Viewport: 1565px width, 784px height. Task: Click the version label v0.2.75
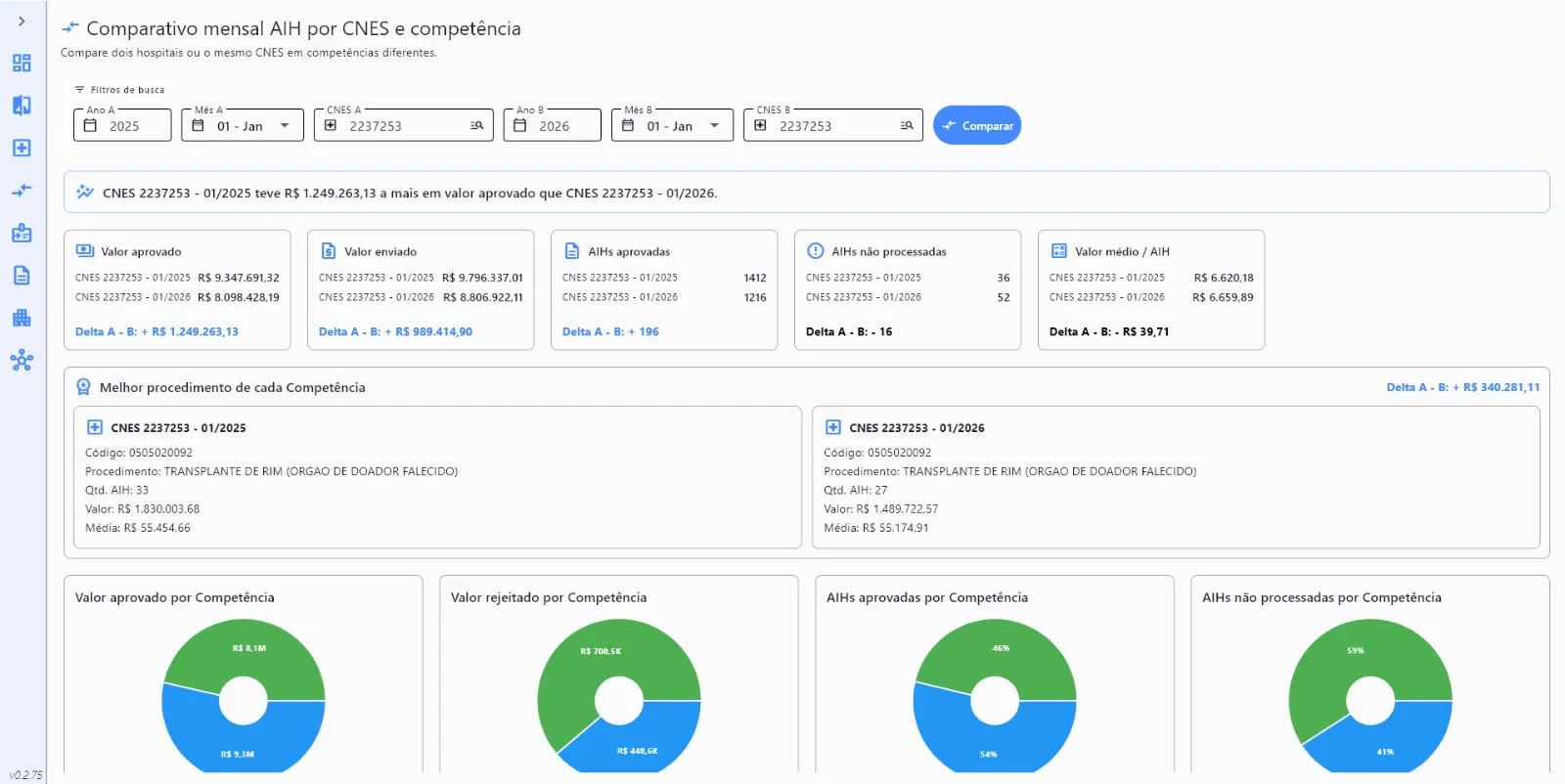[25, 775]
